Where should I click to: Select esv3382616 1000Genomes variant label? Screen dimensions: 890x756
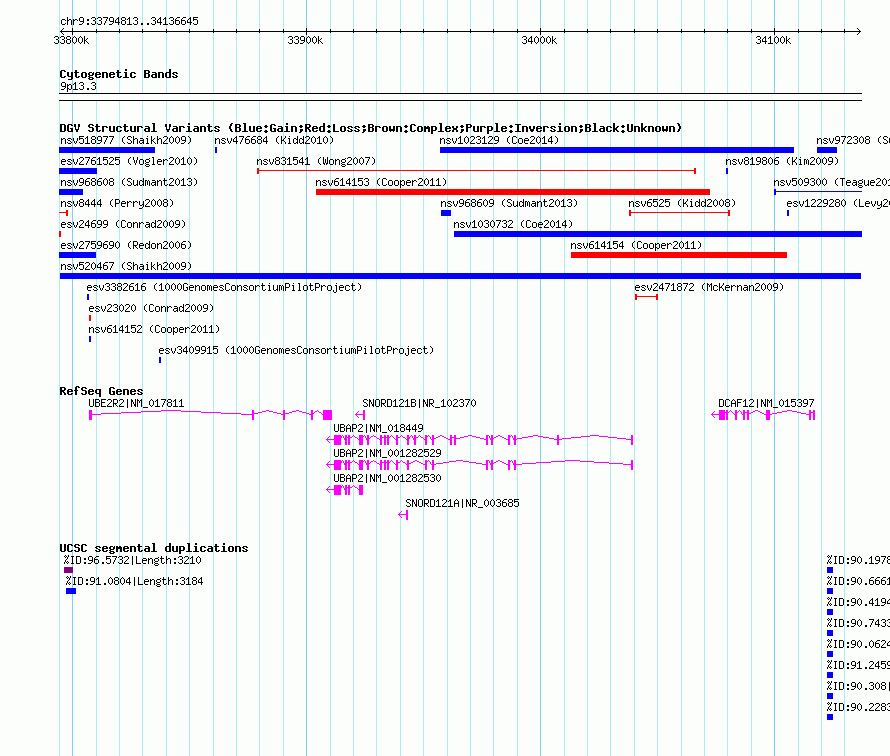(x=224, y=287)
